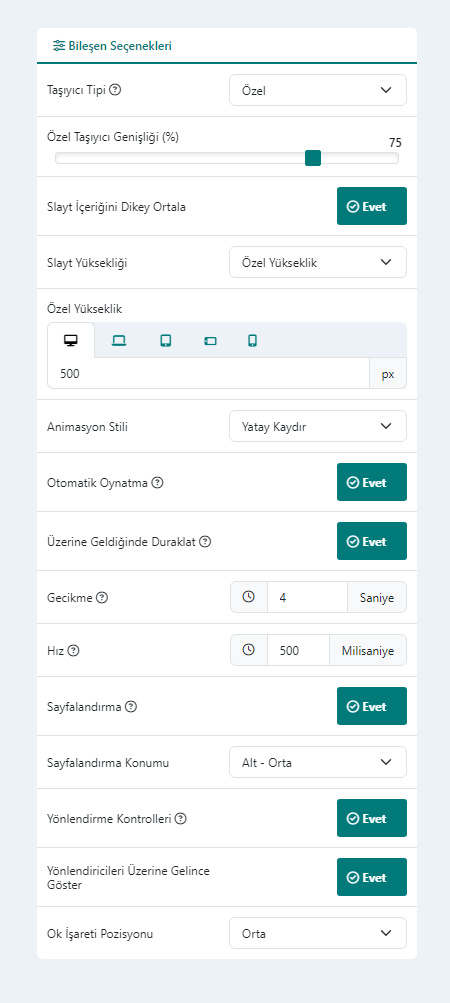Open the Ok İşareti Pozisyonu dropdown

pyautogui.click(x=317, y=933)
